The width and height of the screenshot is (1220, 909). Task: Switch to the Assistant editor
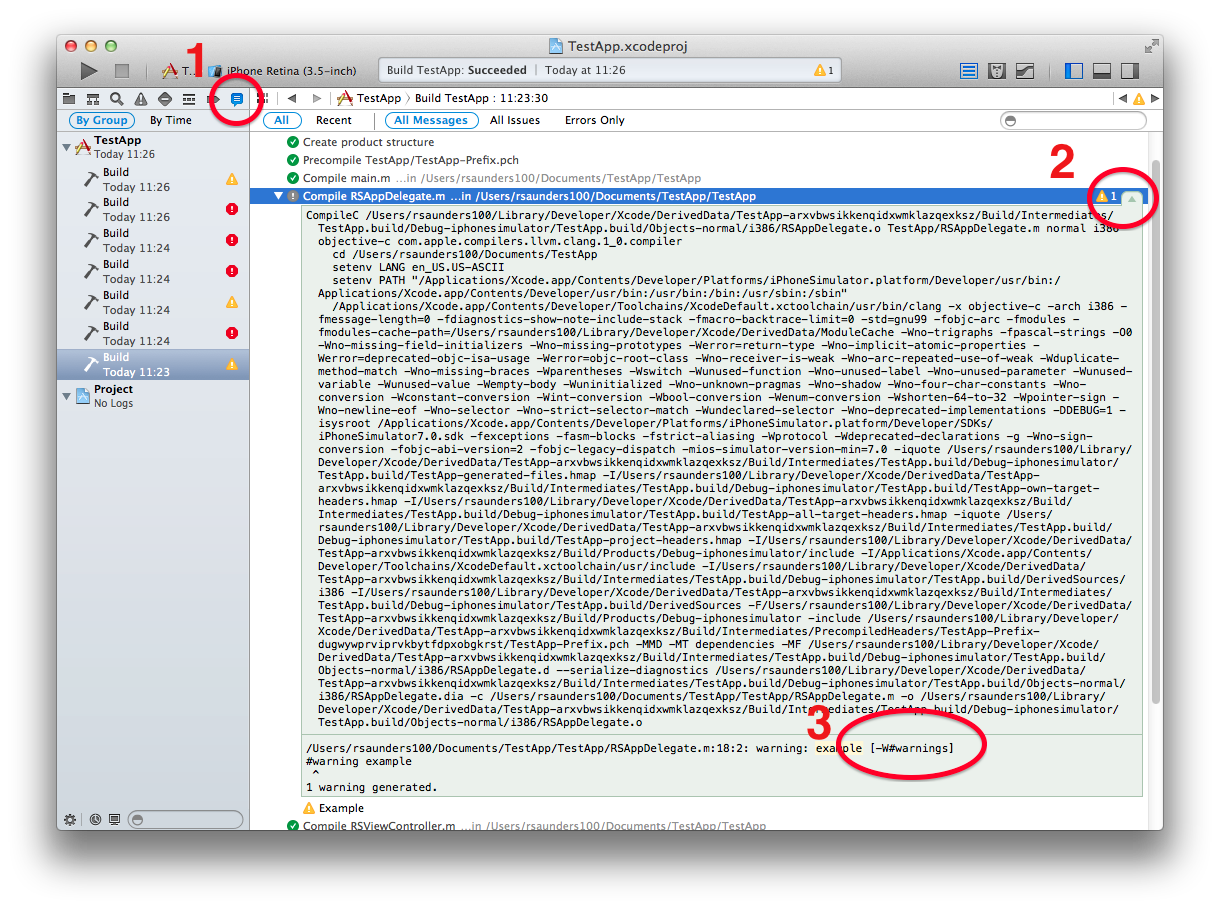click(997, 71)
